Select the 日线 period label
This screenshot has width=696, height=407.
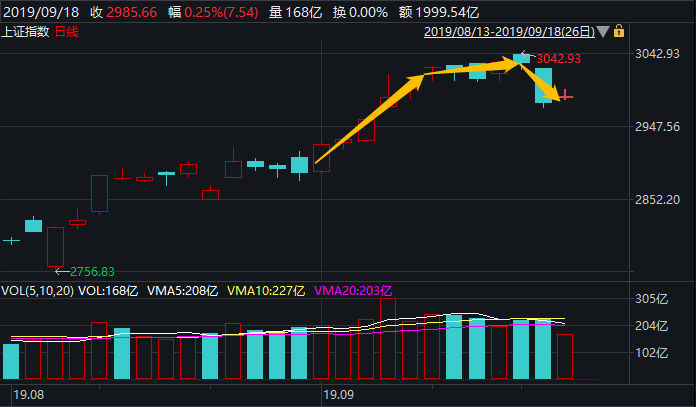tap(66, 32)
